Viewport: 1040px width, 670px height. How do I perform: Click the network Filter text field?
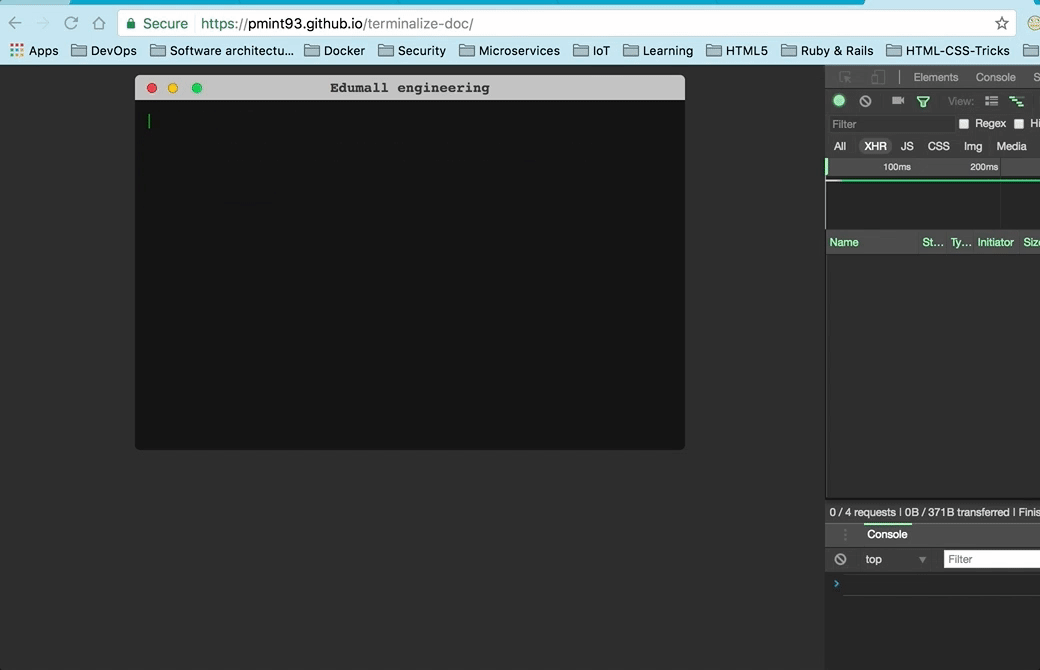pyautogui.click(x=890, y=124)
